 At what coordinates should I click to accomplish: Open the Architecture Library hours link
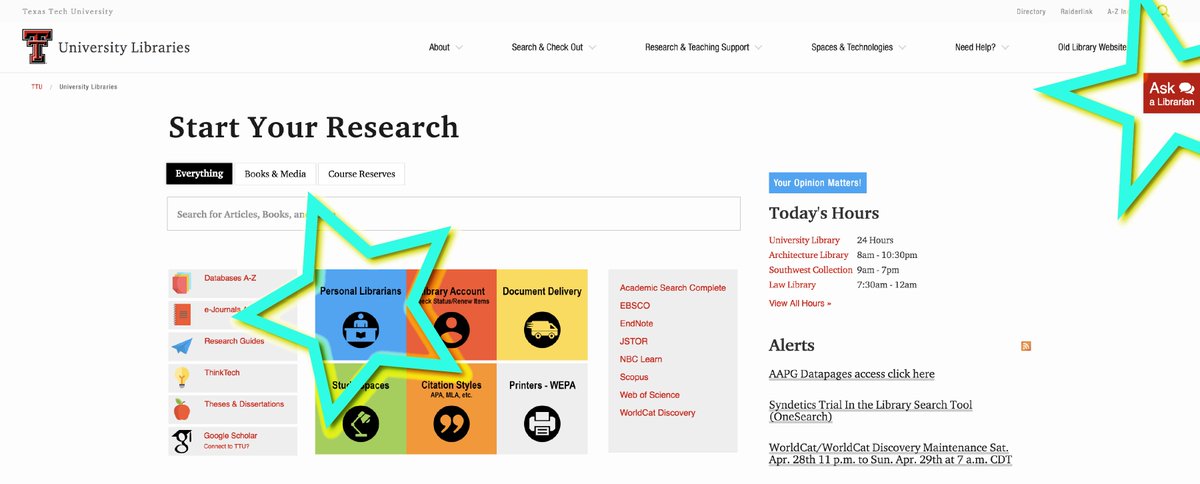coord(808,255)
